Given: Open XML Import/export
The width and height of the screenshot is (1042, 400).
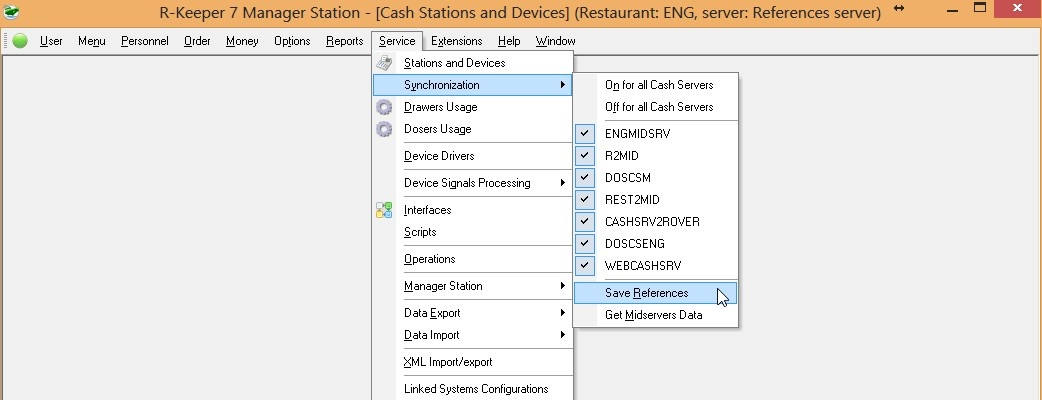Looking at the screenshot, I should click(x=447, y=362).
